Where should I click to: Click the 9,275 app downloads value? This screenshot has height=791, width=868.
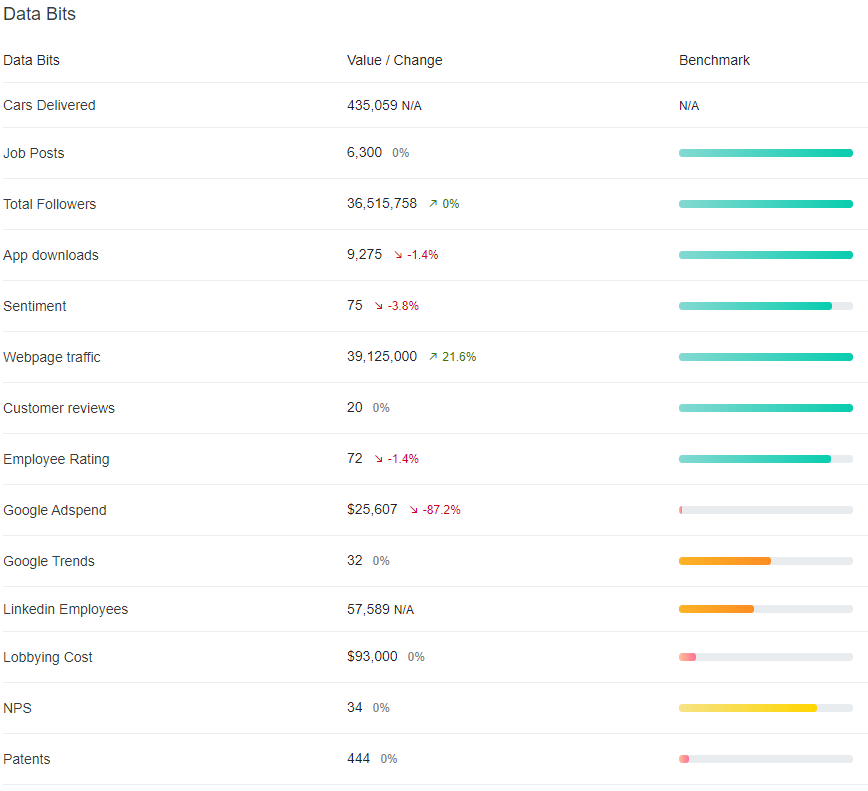pos(364,254)
